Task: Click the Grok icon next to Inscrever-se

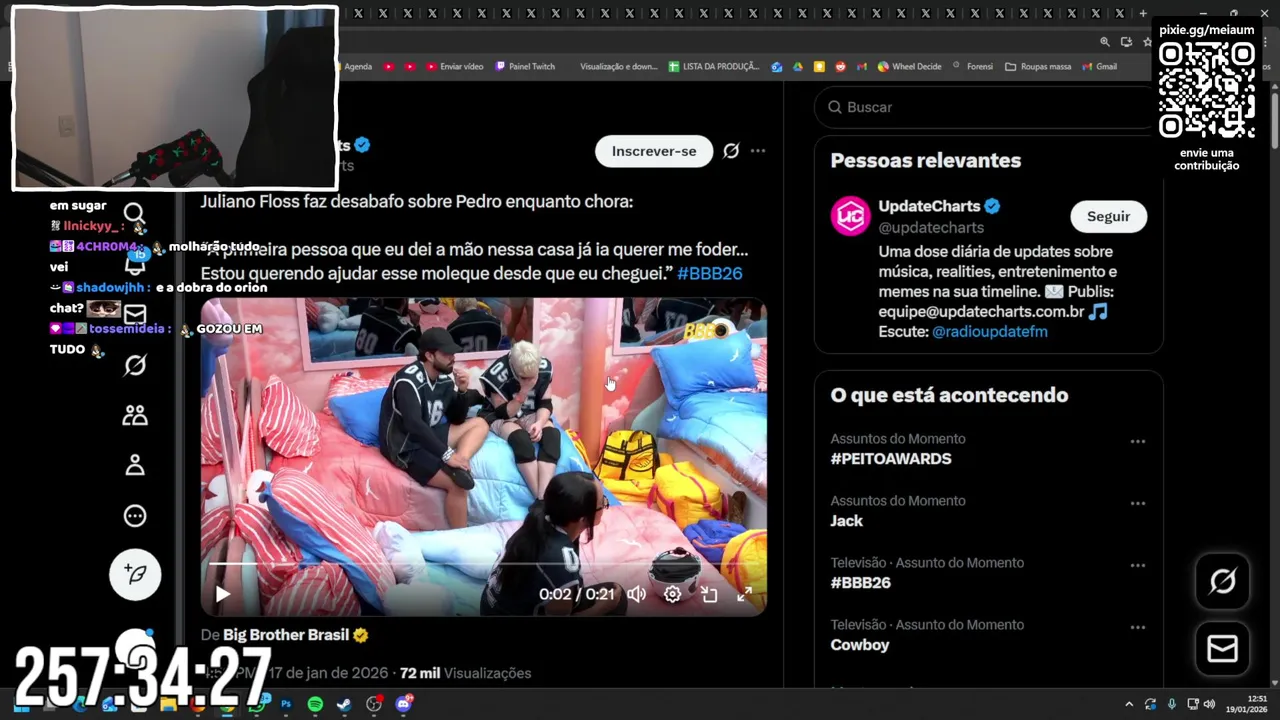Action: pos(731,151)
